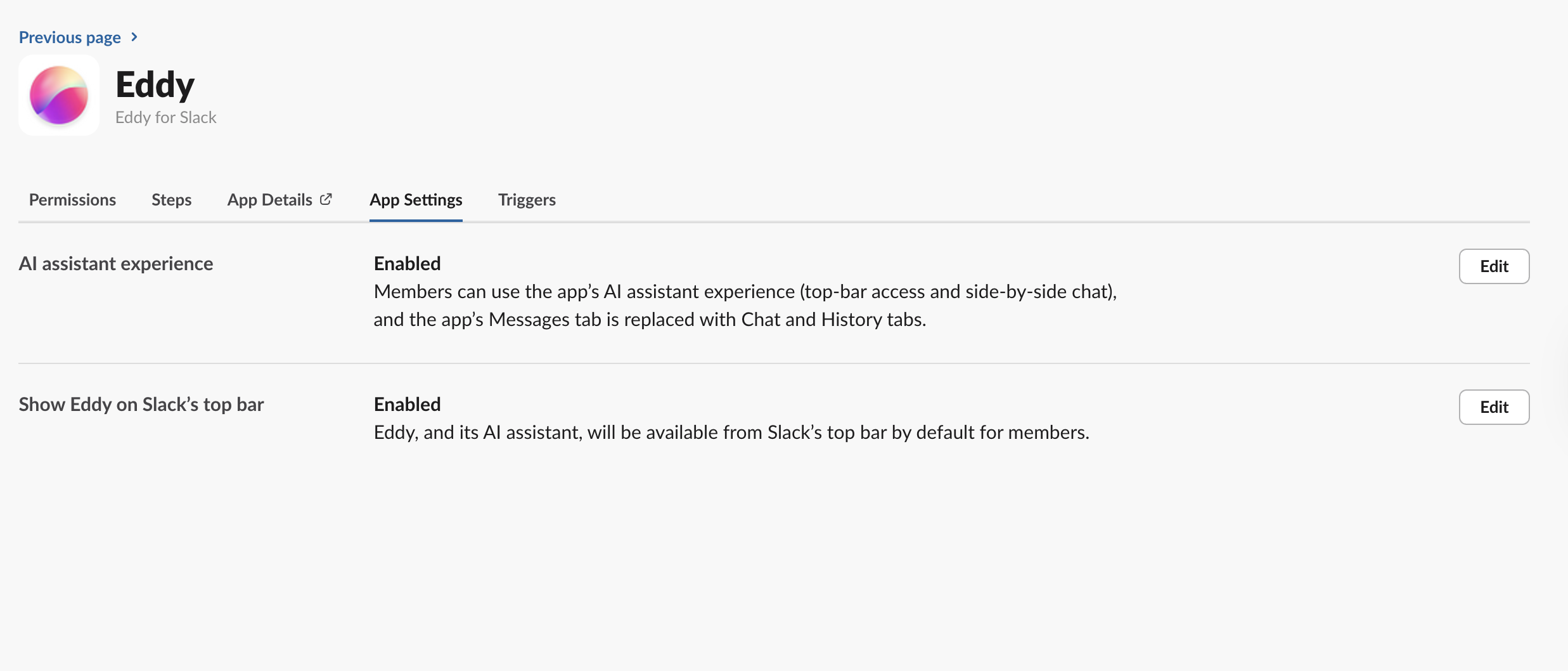The height and width of the screenshot is (671, 1568).
Task: Click the AI assistant experience section label
Action: tap(116, 263)
